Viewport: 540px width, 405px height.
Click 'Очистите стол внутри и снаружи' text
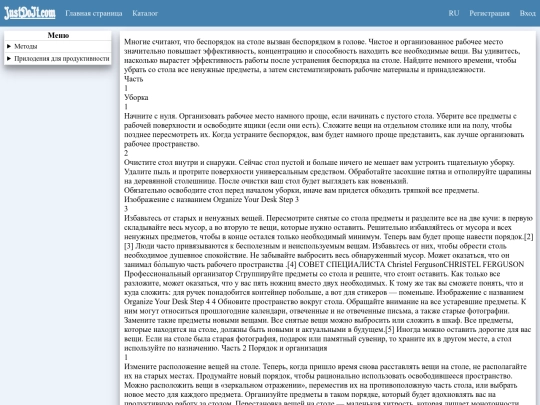tap(180, 162)
